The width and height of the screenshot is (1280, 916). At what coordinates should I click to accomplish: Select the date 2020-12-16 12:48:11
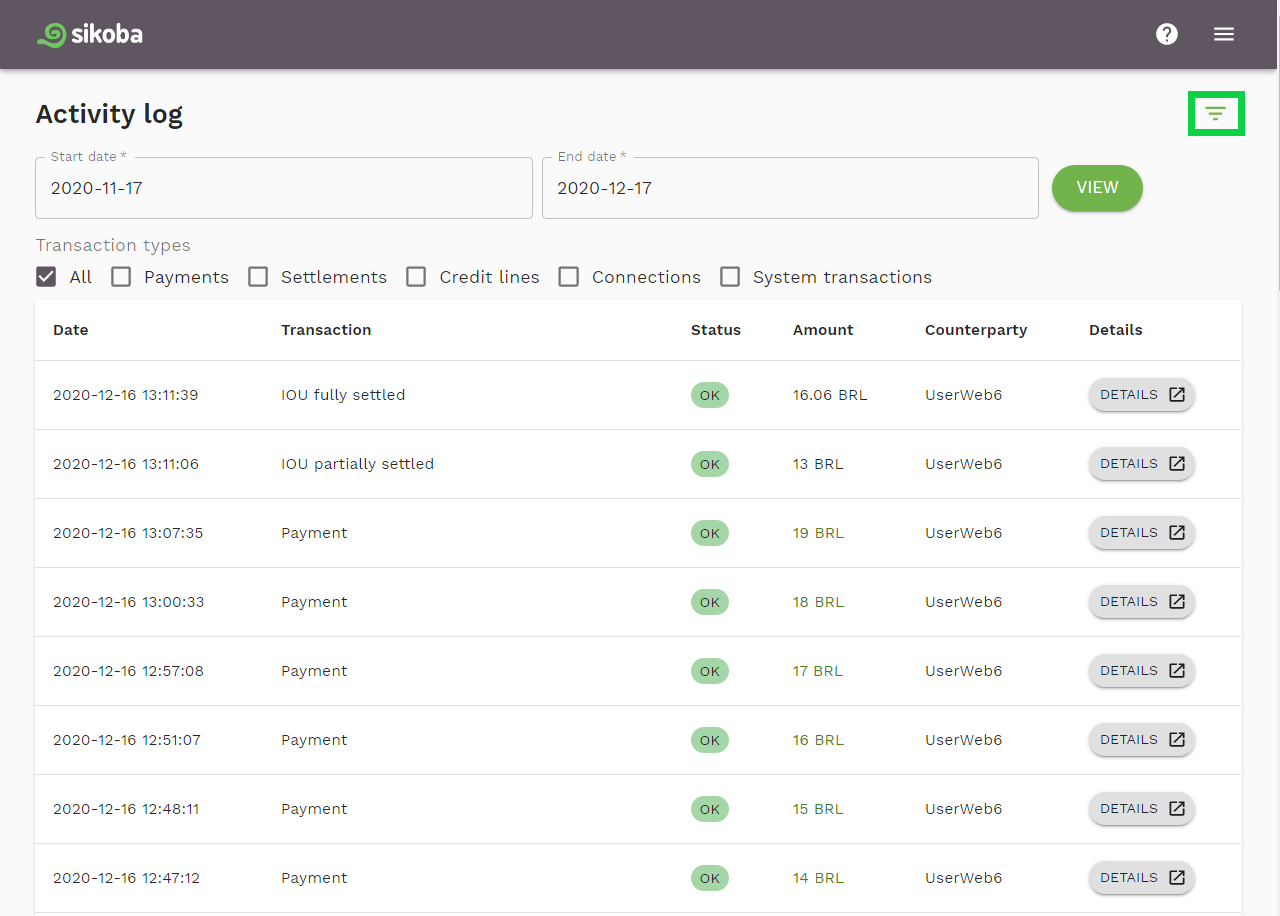point(126,809)
